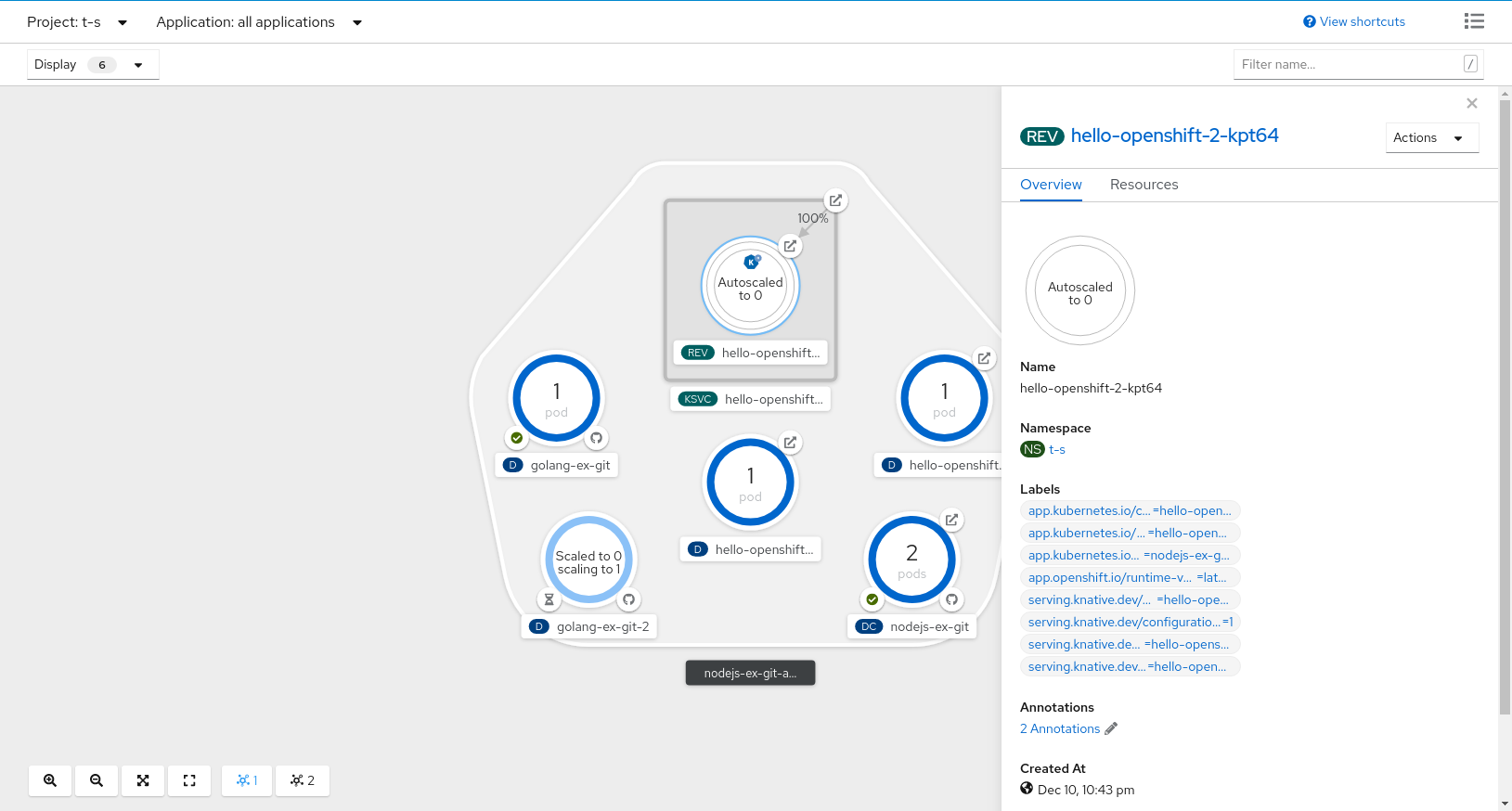Click the Knative icon in revision node
The height and width of the screenshot is (811, 1512).
point(752,262)
